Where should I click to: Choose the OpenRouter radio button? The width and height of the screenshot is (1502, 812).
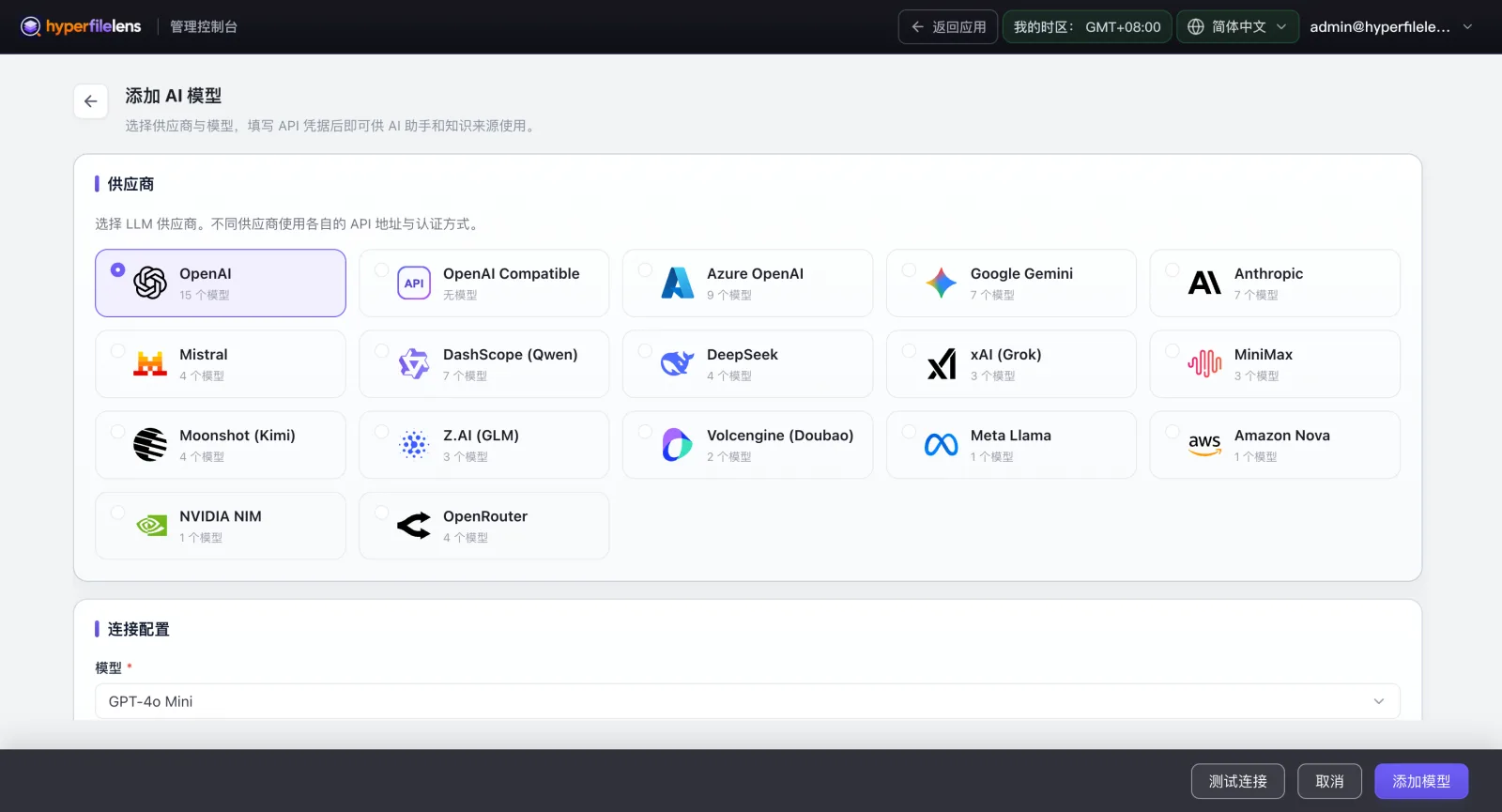[x=381, y=513]
